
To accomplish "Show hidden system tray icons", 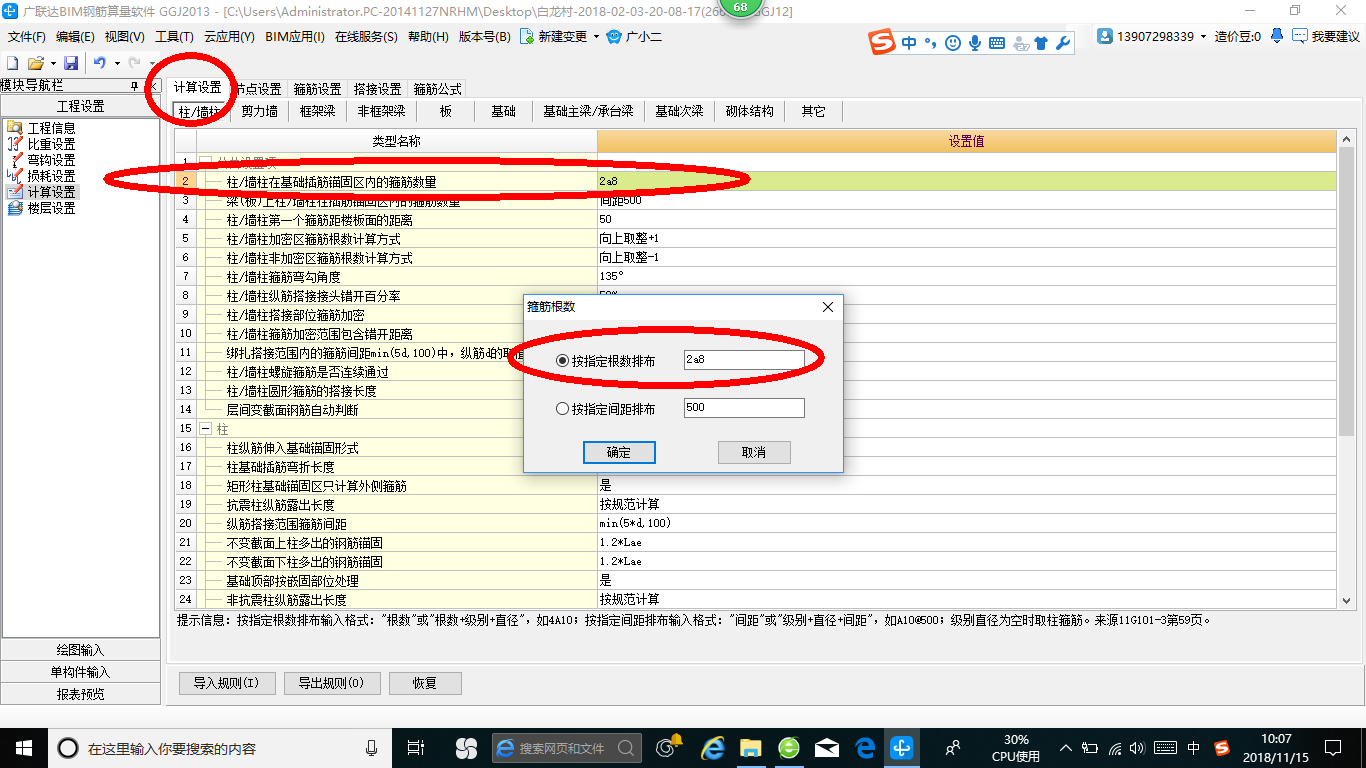I will (x=1067, y=747).
